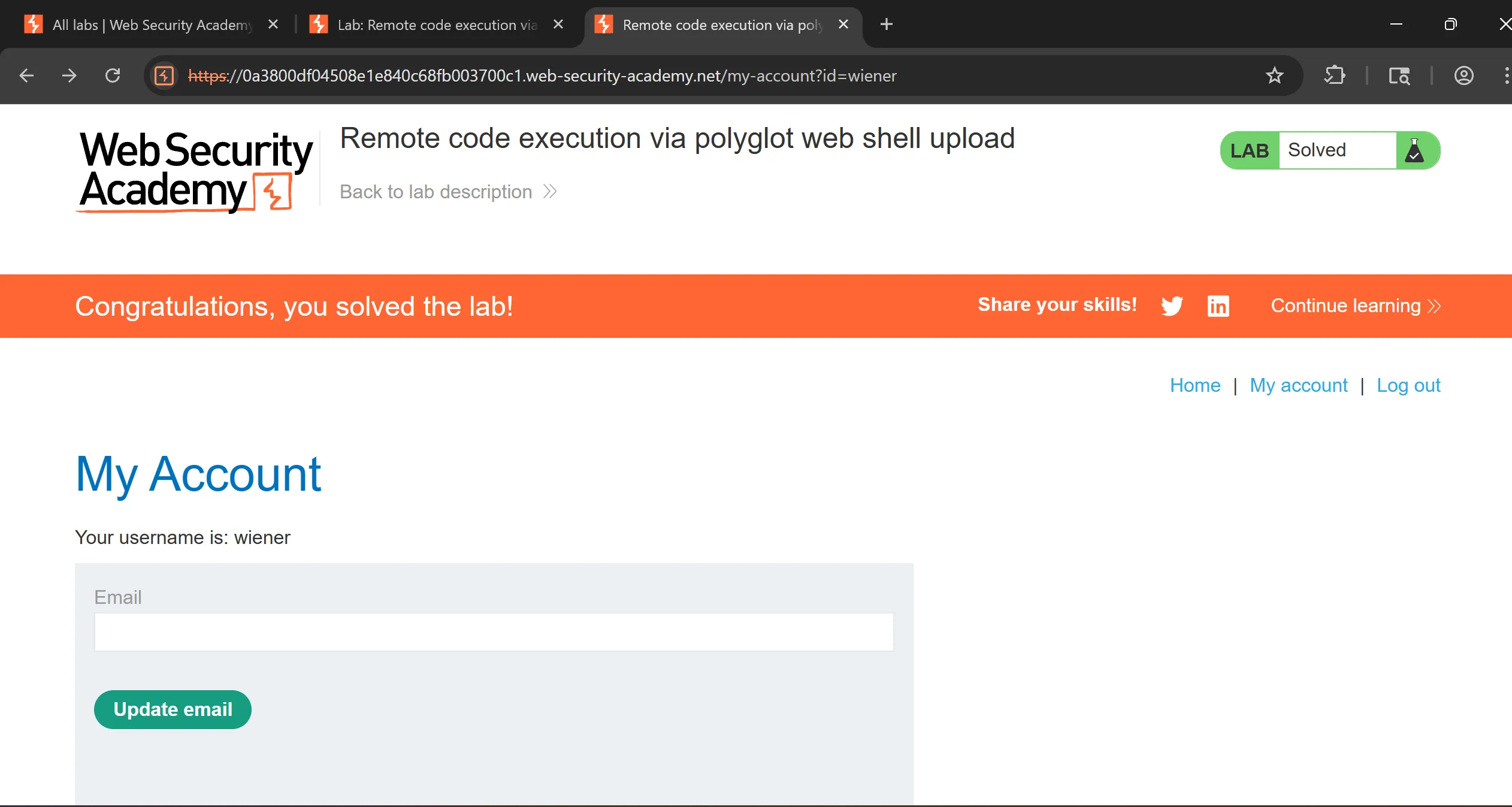Open the media search toolbar icon
Image resolution: width=1512 pixels, height=807 pixels.
(1399, 75)
